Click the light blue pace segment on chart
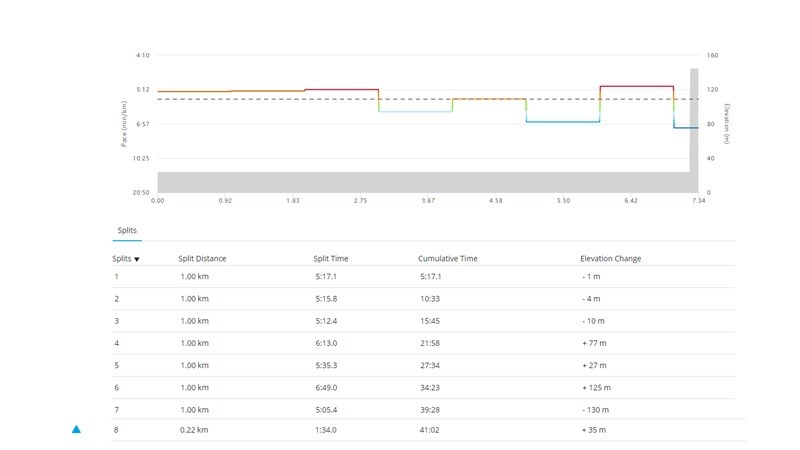This screenshot has height=450, width=800. (415, 112)
